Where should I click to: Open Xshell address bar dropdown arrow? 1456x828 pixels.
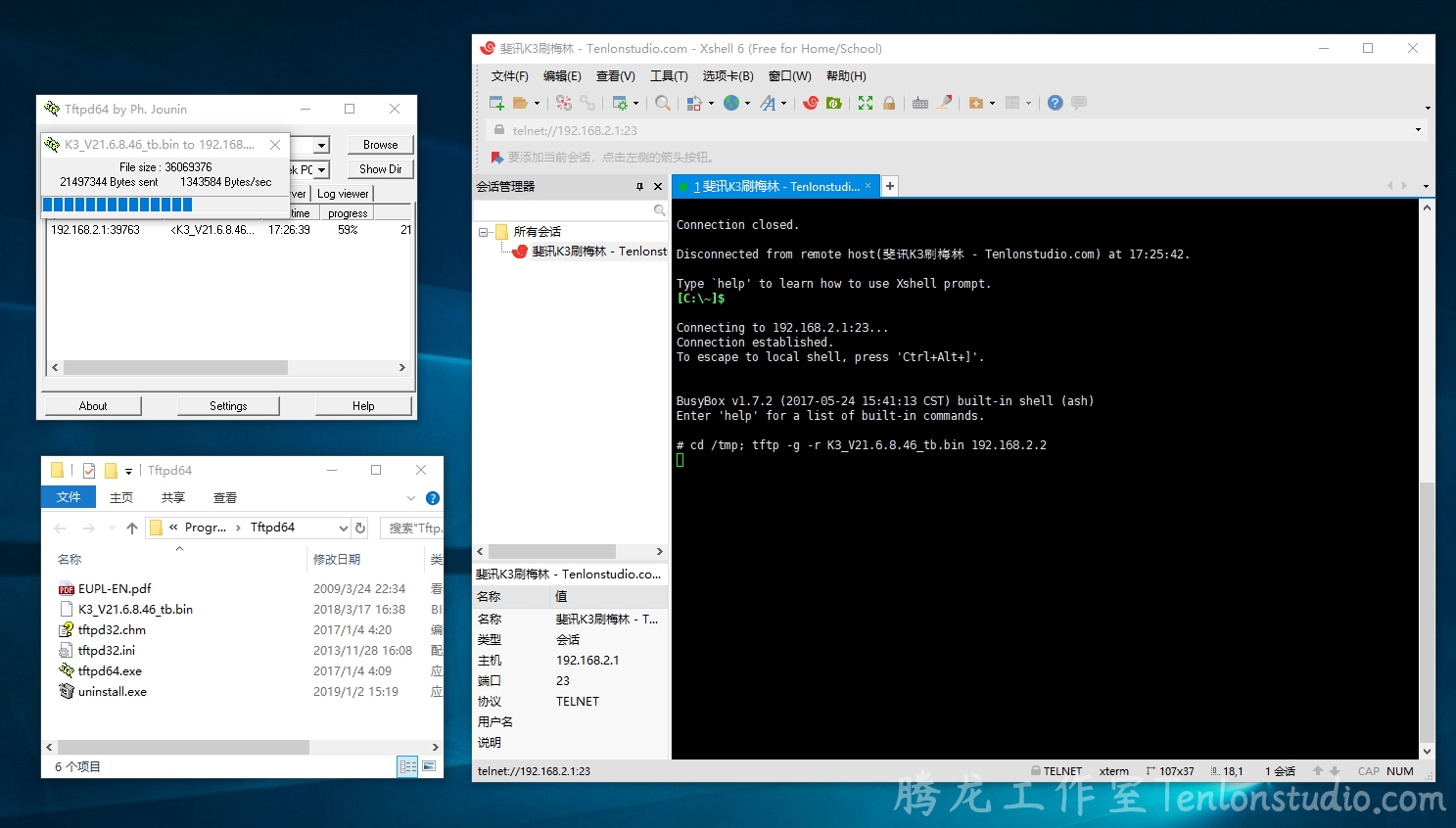point(1418,130)
